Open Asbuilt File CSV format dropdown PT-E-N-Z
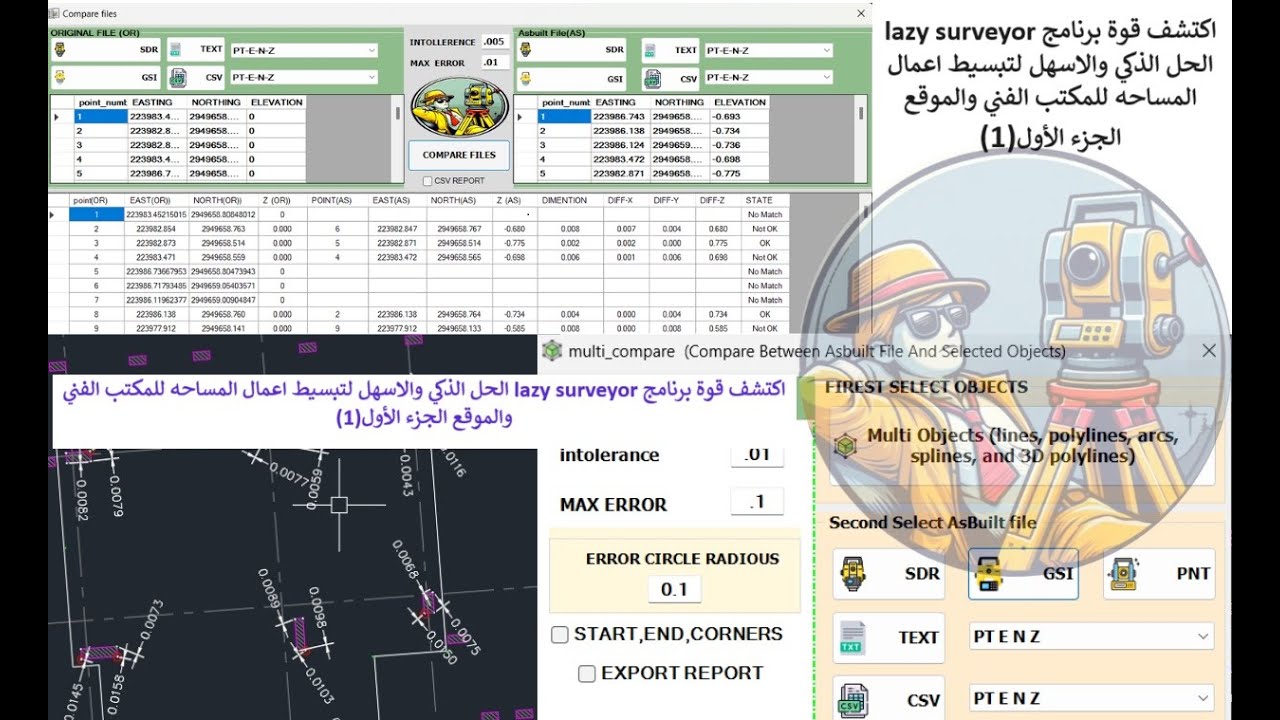 768,77
